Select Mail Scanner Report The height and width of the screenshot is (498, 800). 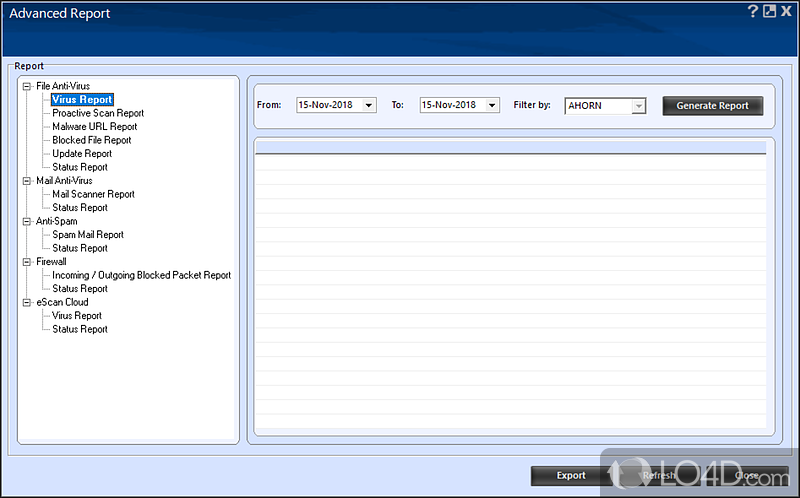(93, 194)
